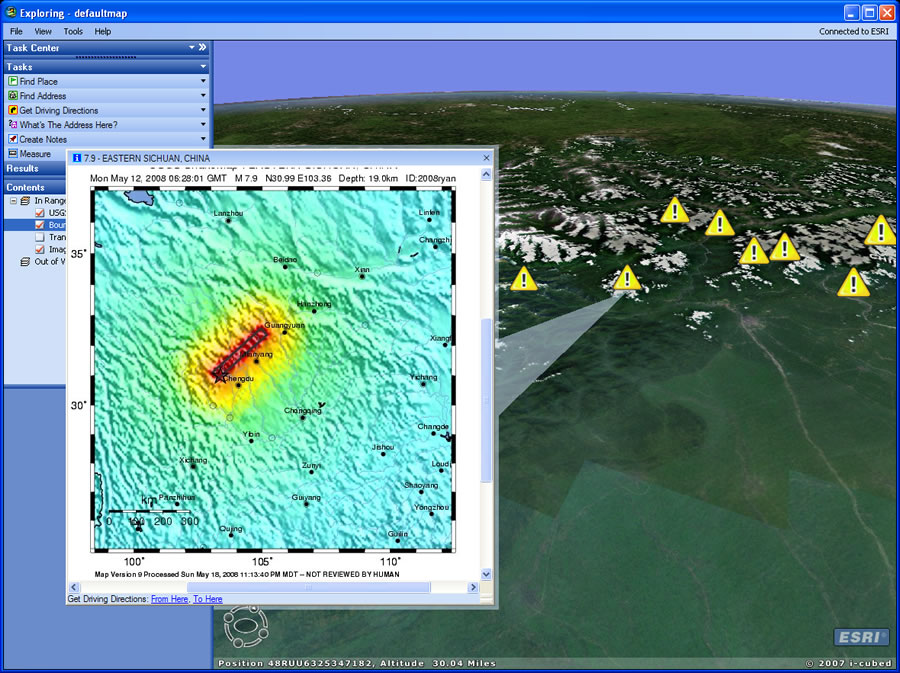Click the Find Address task icon
The width and height of the screenshot is (900, 673).
pos(13,96)
